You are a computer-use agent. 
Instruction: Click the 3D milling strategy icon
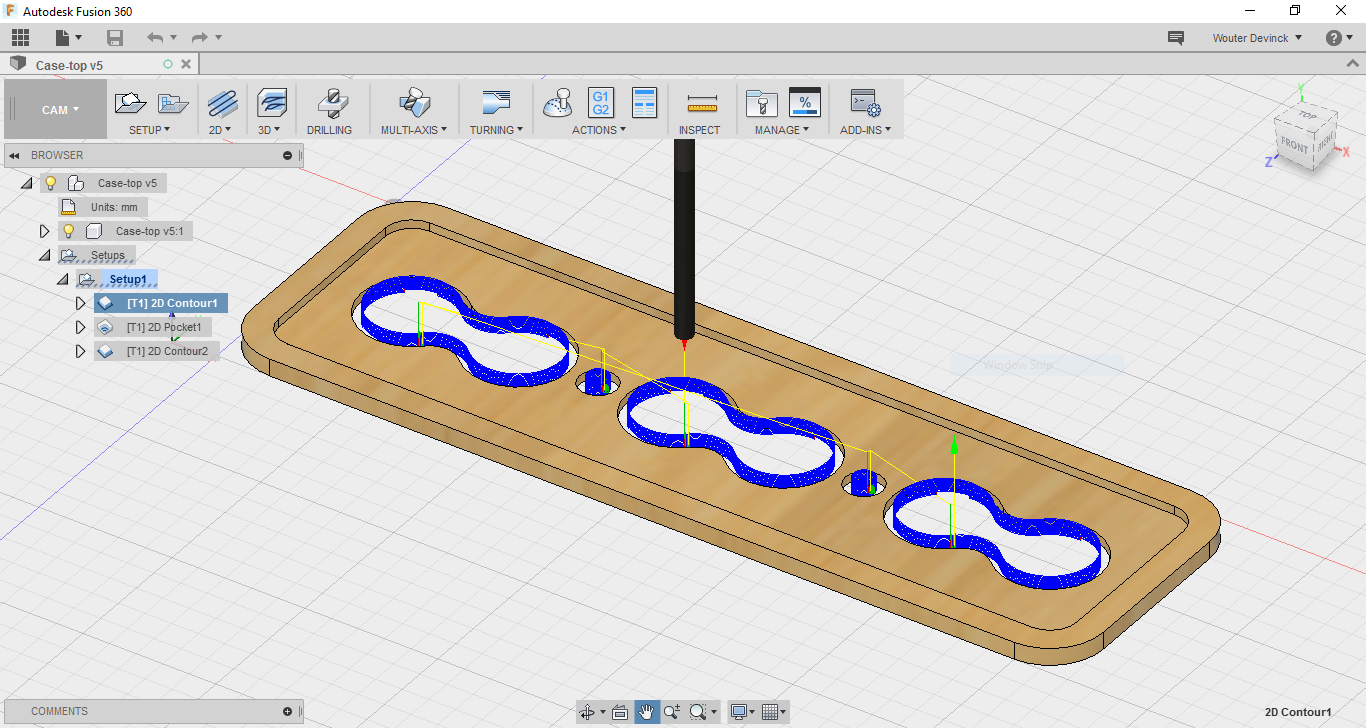coord(271,102)
